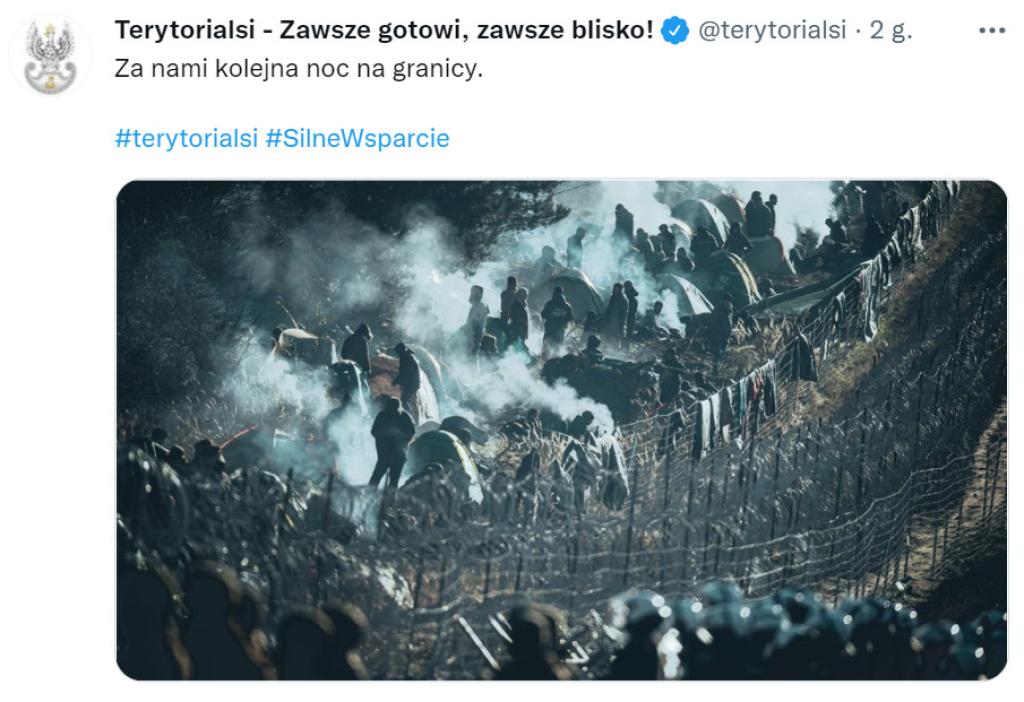Open the three-dots more options menu
The image size is (1024, 702).
tap(991, 30)
